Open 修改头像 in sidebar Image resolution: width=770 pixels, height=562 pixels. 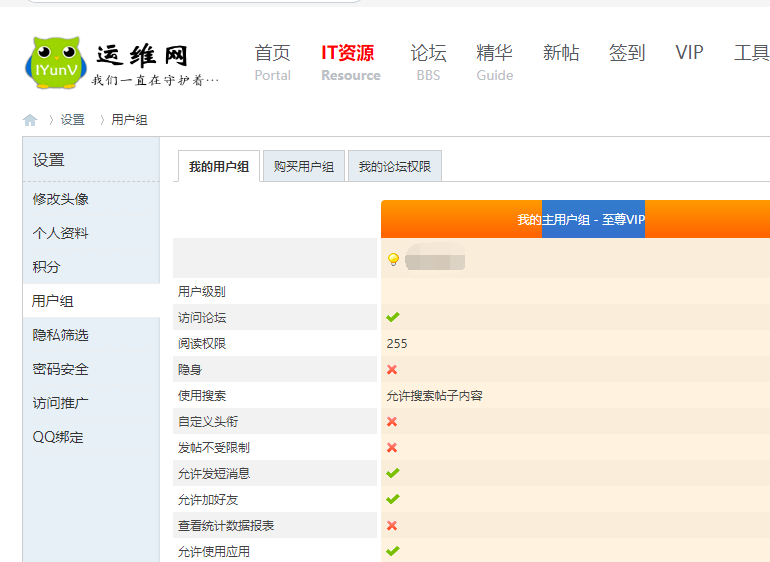tap(60, 199)
